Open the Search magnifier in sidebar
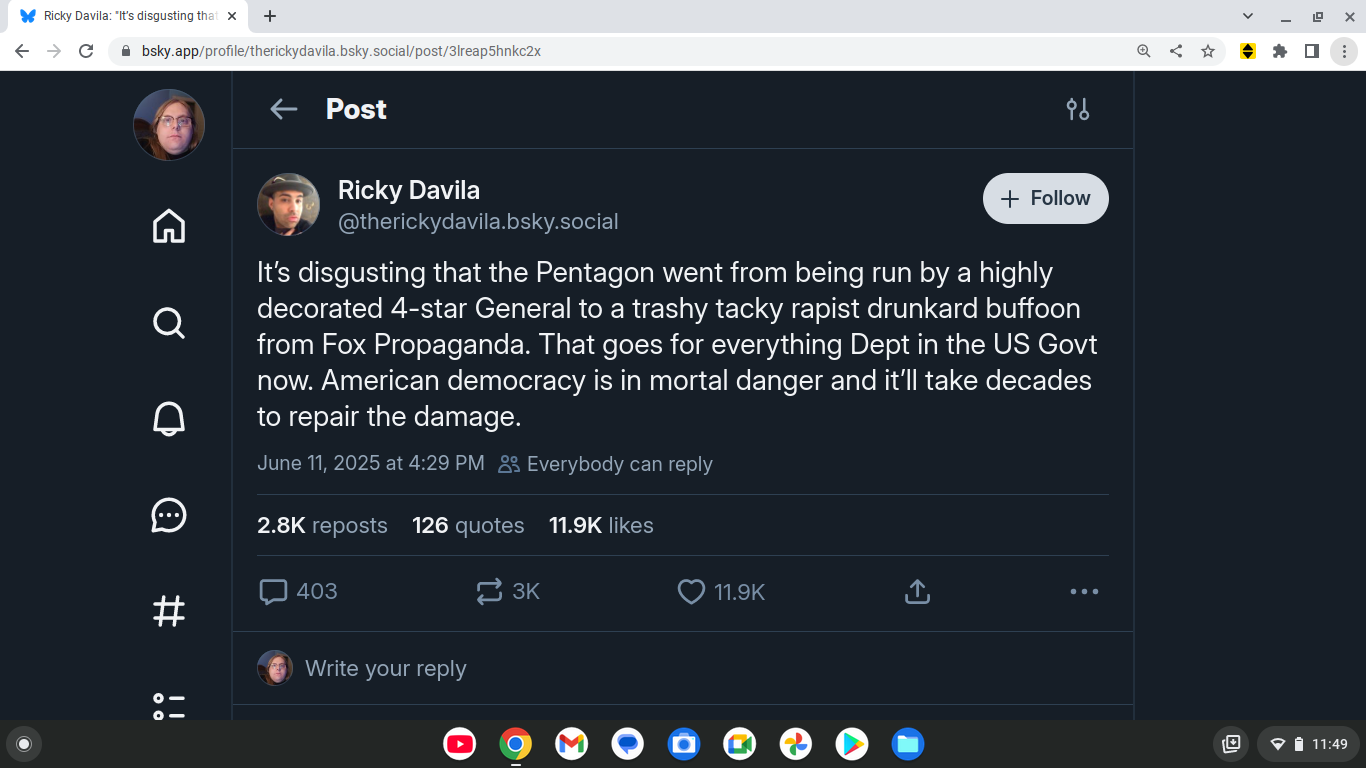The height and width of the screenshot is (768, 1366). [x=169, y=323]
